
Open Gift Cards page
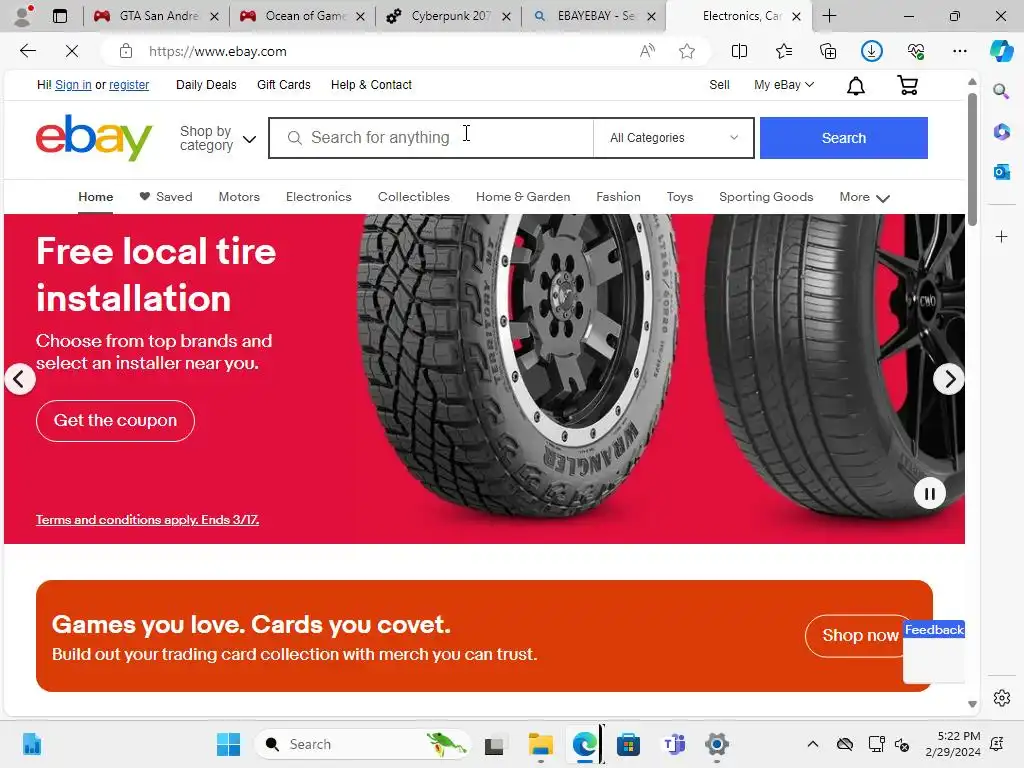(x=283, y=85)
